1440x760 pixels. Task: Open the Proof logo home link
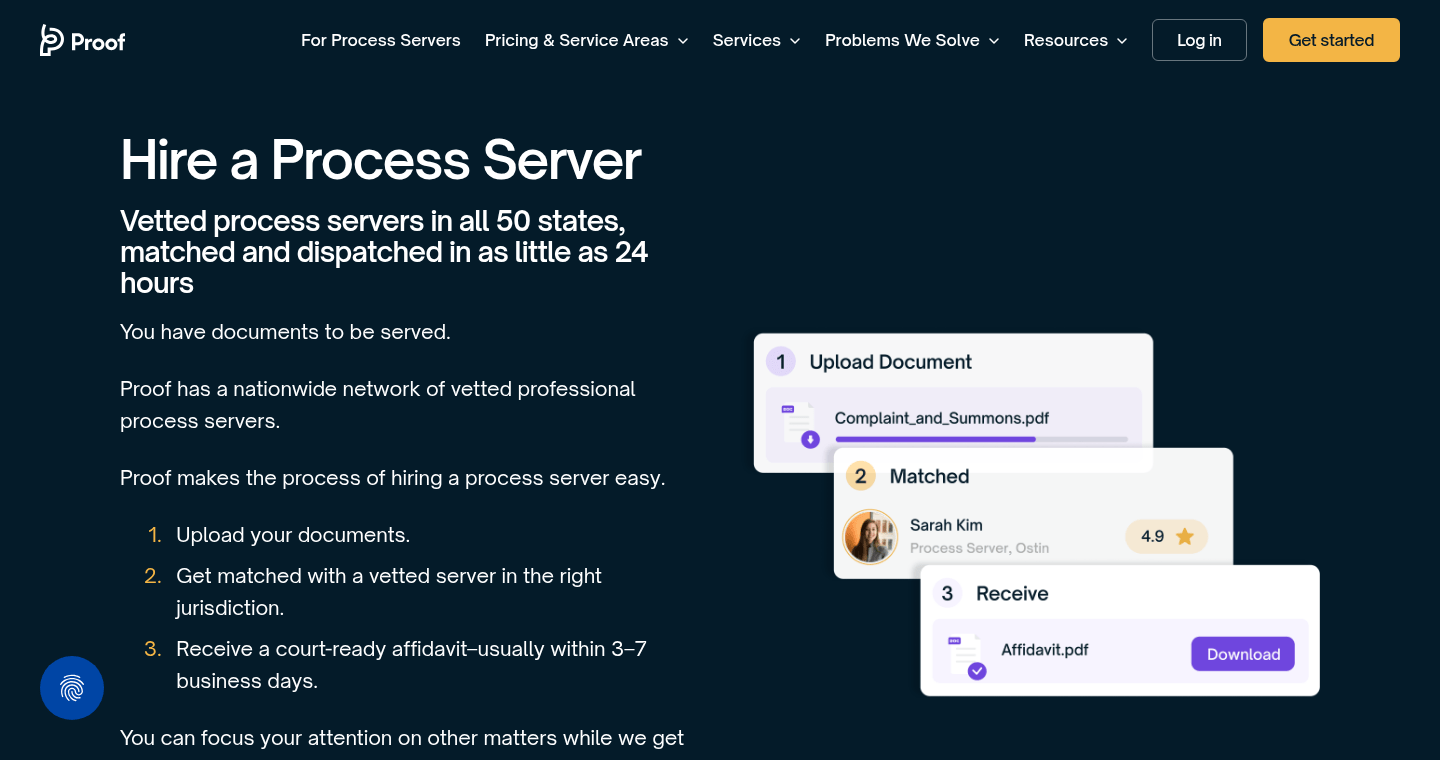[82, 40]
